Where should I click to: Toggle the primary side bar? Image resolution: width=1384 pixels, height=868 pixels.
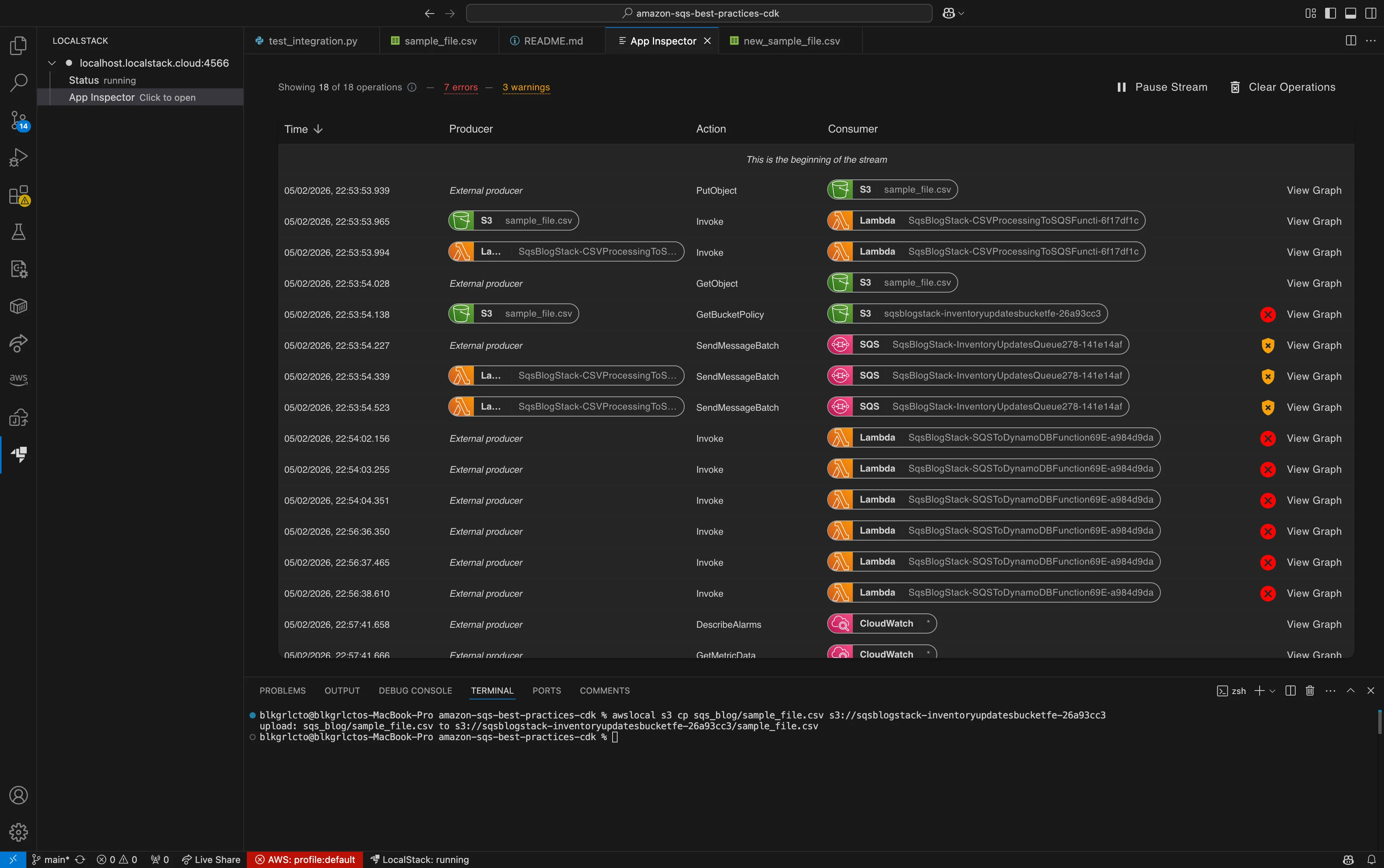tap(1331, 13)
